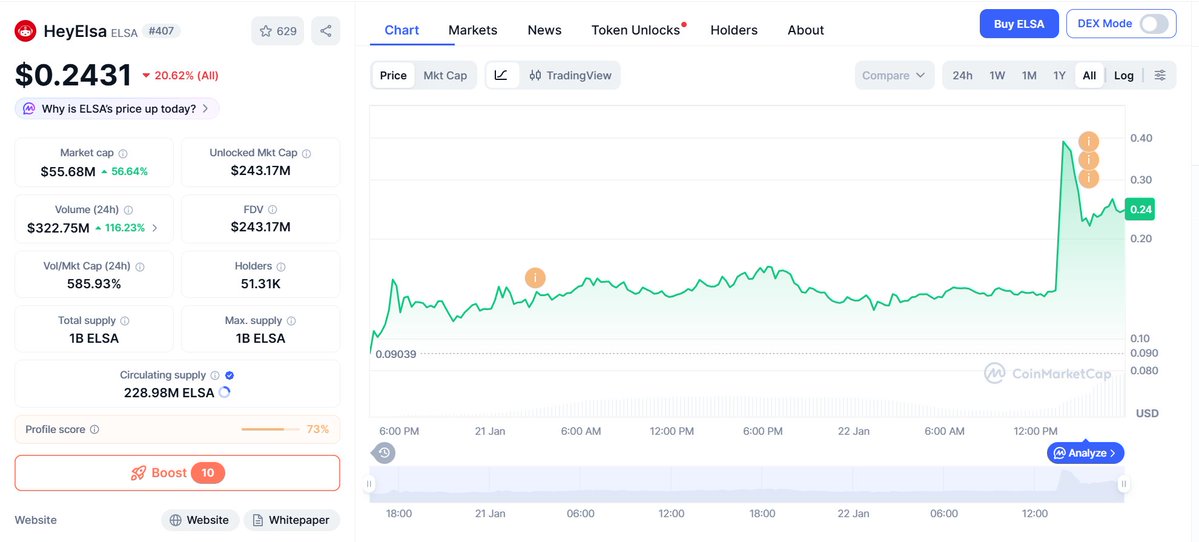Open the Token Unlocks tab
1199x542 pixels.
pyautogui.click(x=635, y=30)
